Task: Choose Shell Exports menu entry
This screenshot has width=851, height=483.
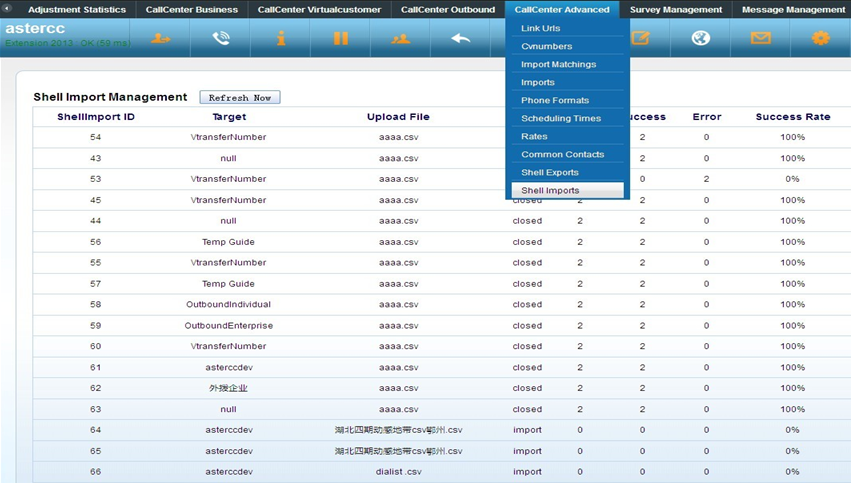Action: coord(567,172)
